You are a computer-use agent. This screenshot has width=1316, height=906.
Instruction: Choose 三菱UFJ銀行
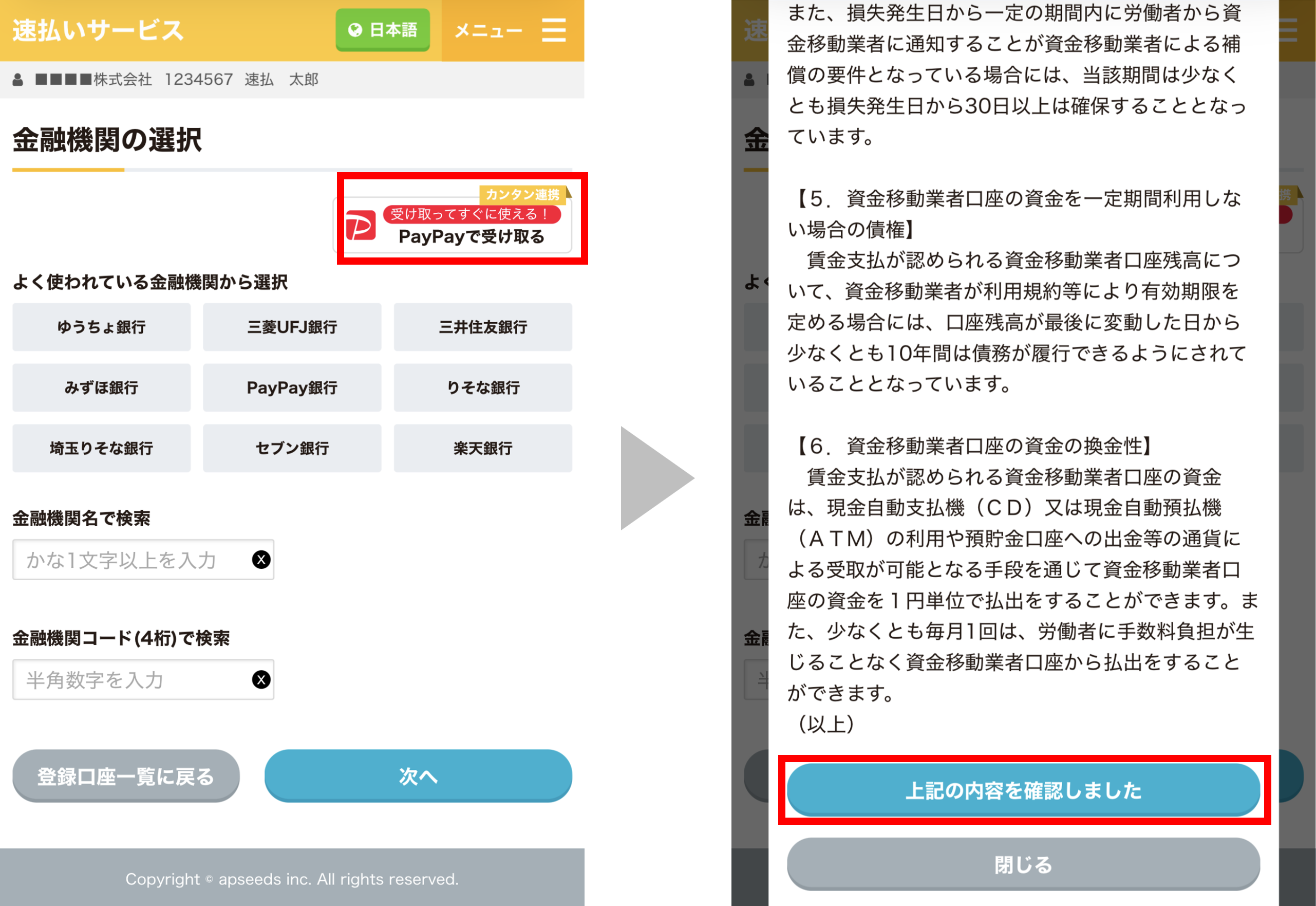click(x=292, y=327)
